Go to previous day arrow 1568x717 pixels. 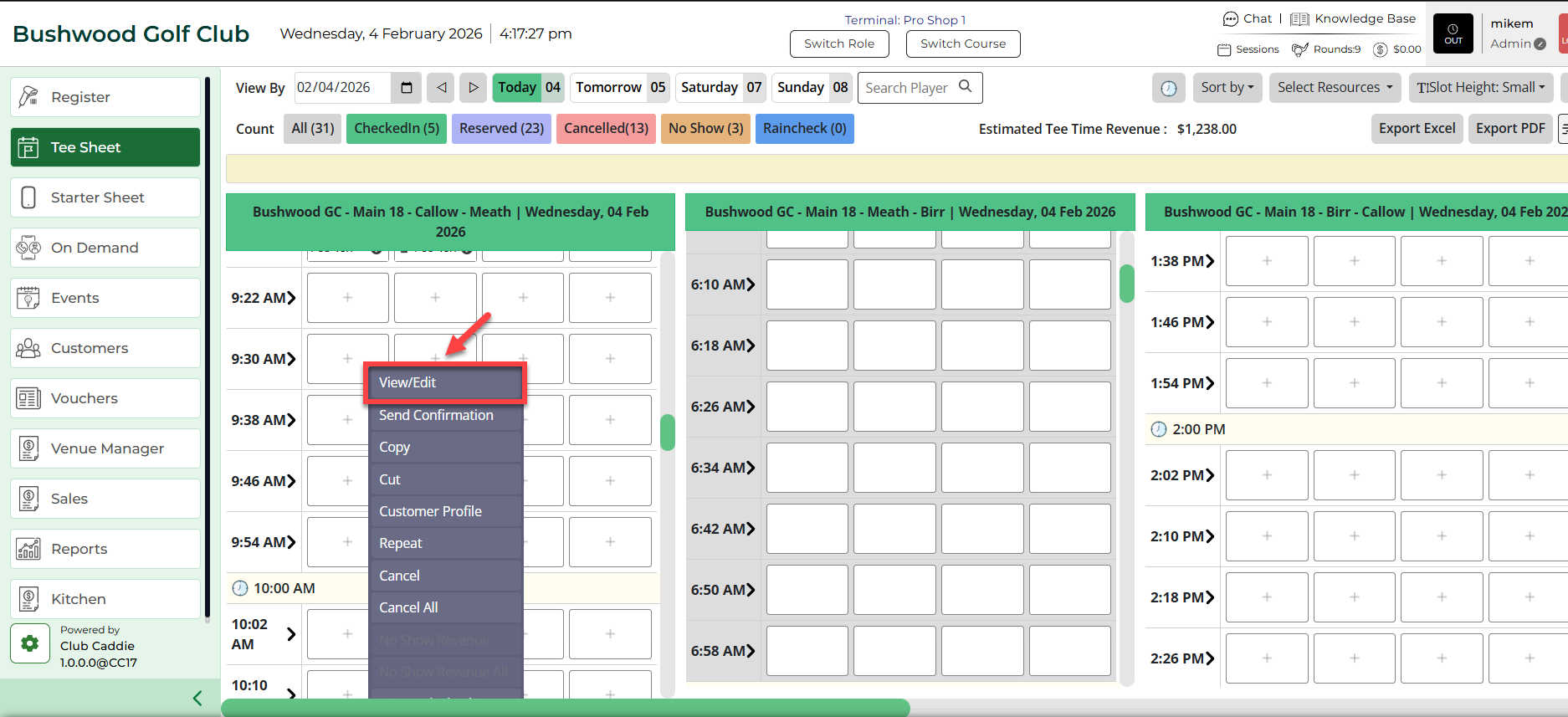(441, 88)
